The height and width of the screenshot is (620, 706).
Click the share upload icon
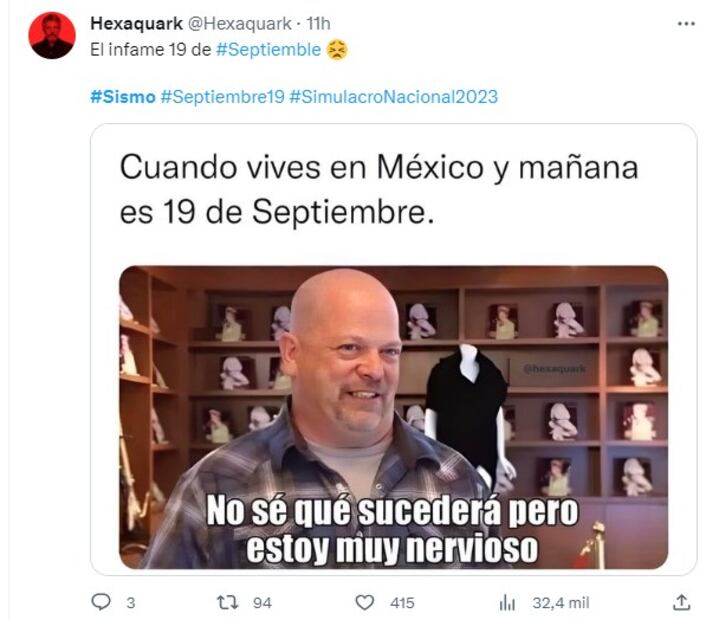pyautogui.click(x=681, y=602)
